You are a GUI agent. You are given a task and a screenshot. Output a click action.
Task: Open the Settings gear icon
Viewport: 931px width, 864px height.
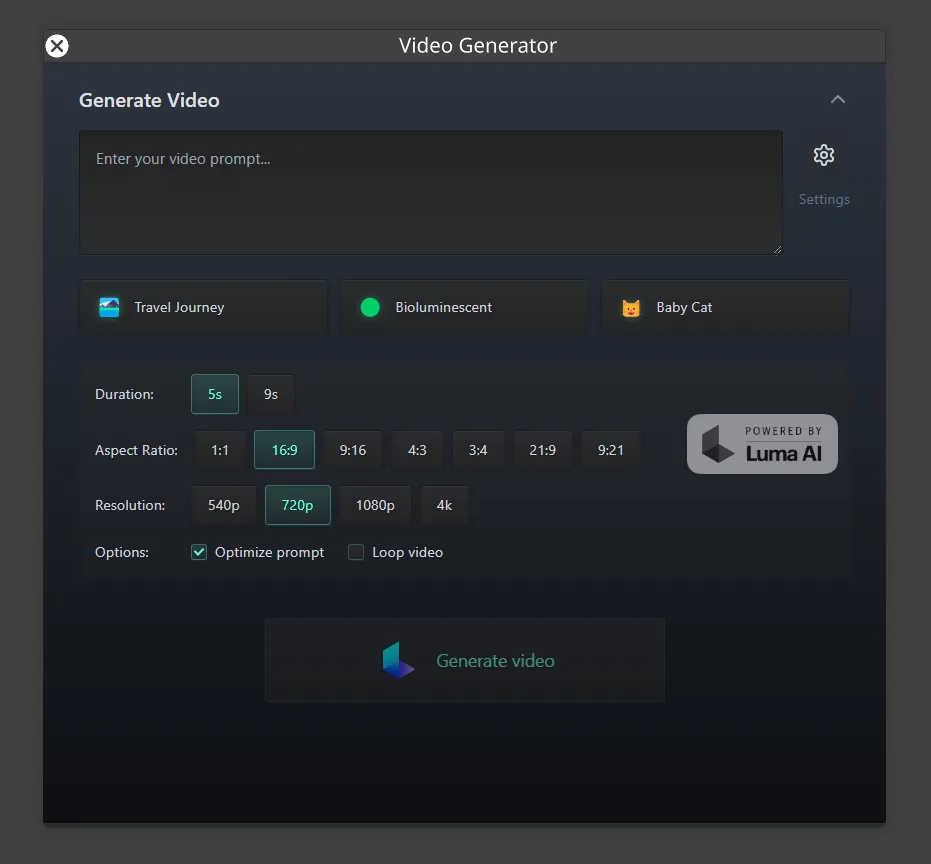[x=823, y=155]
